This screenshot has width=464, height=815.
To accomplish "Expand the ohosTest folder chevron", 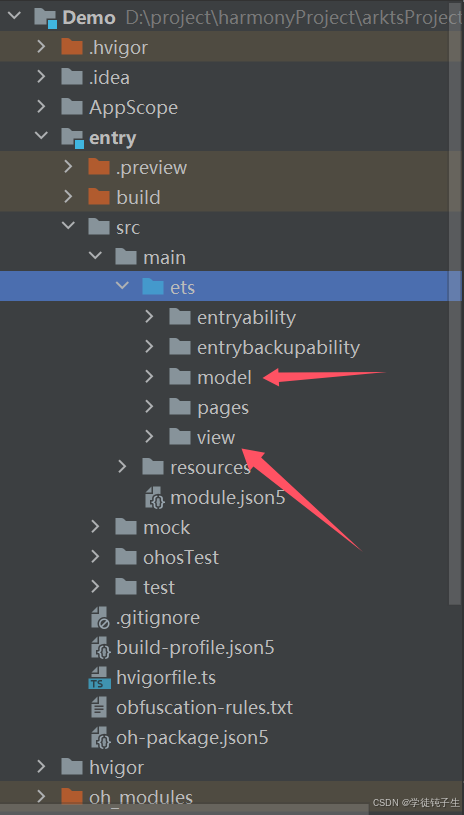I will pyautogui.click(x=95, y=557).
